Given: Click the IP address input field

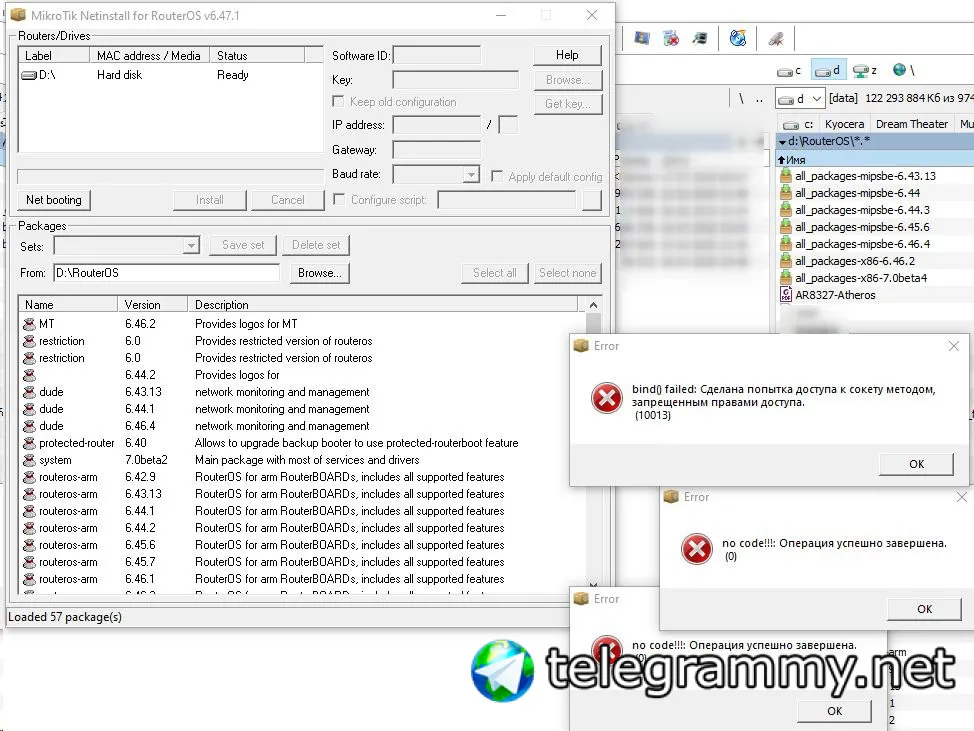Looking at the screenshot, I should click(x=437, y=125).
